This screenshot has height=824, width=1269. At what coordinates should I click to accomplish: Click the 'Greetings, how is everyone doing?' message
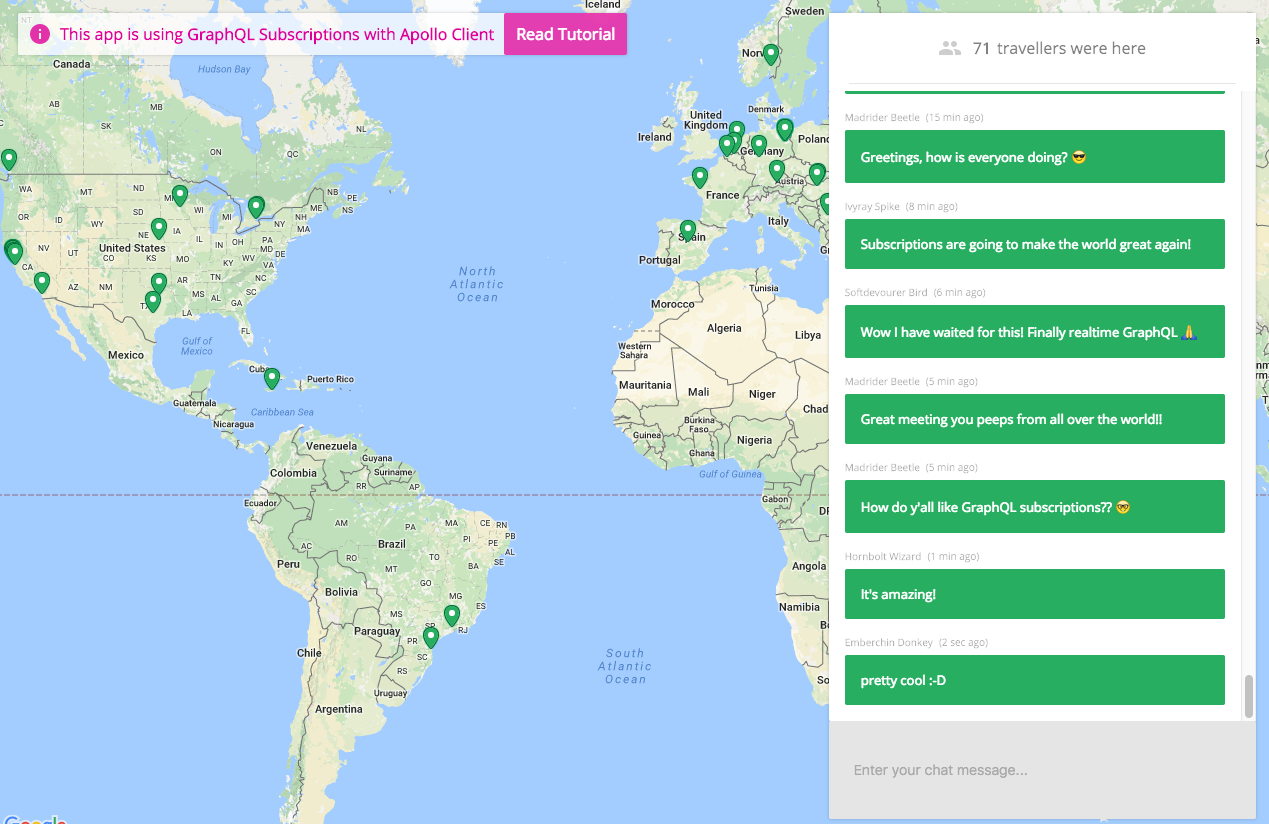(1035, 157)
